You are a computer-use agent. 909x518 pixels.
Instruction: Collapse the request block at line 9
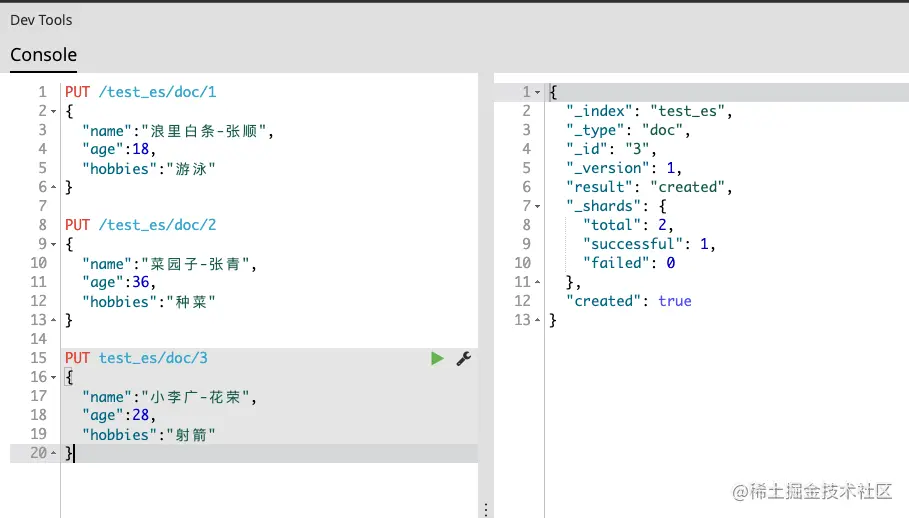point(53,245)
